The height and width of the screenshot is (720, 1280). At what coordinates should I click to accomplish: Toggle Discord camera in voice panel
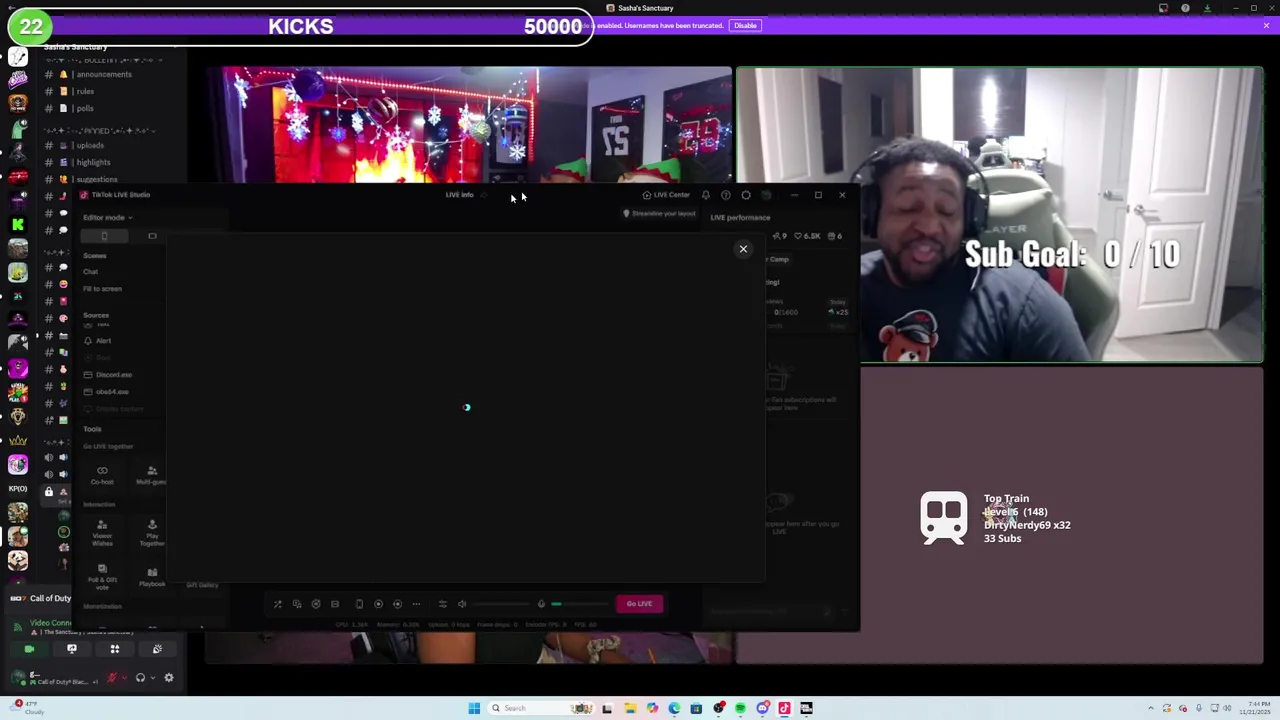(29, 650)
